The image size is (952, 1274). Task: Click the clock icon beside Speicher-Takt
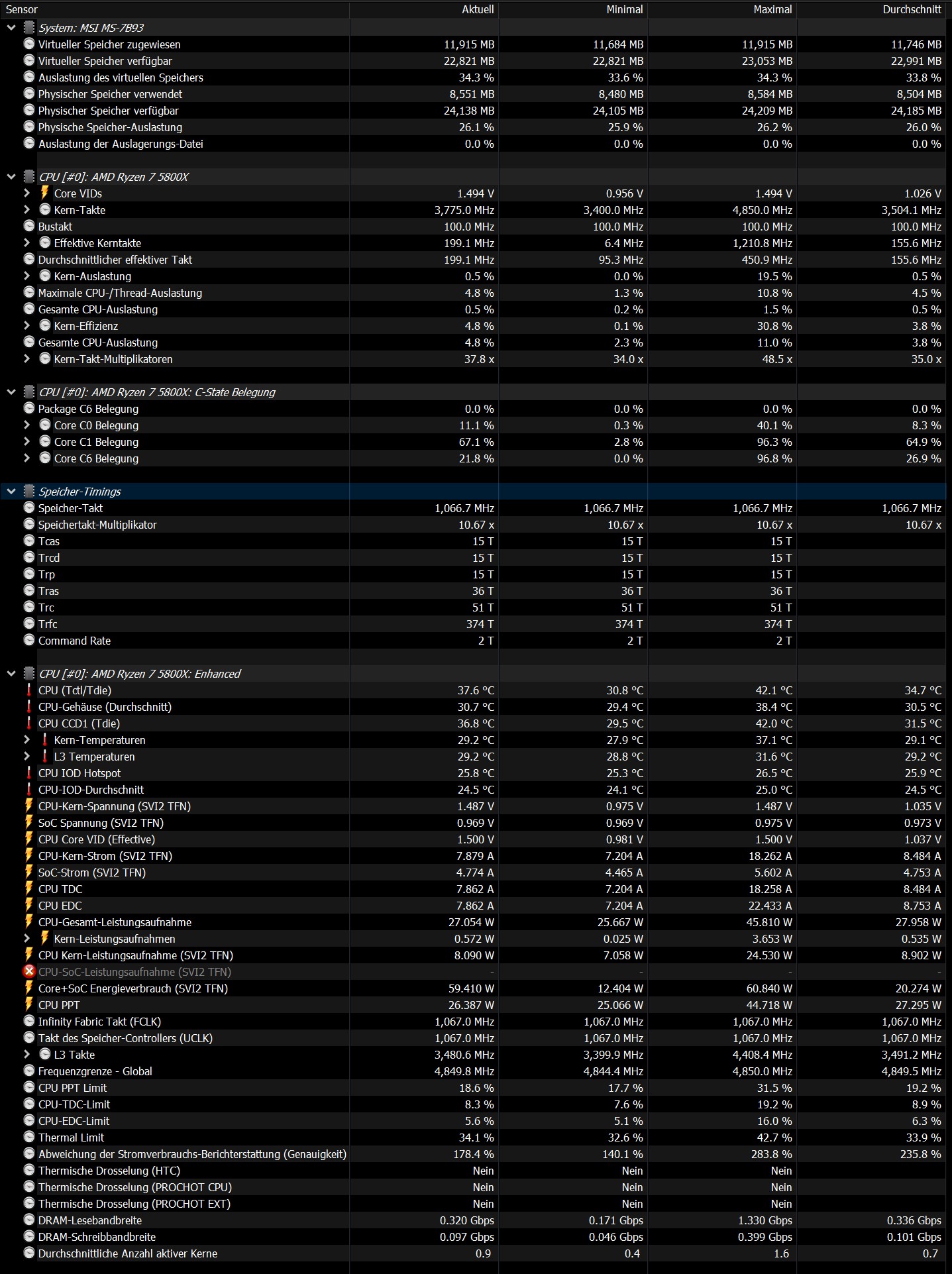click(29, 507)
